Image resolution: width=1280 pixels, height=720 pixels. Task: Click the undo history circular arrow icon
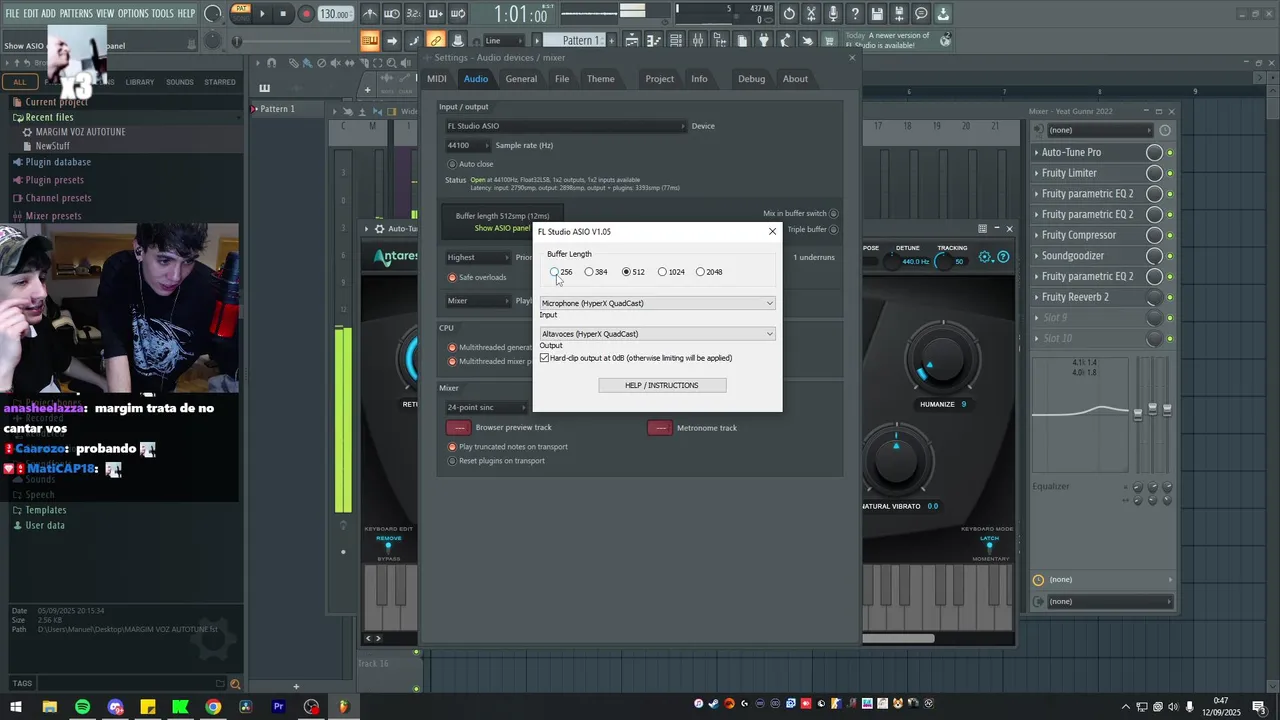[789, 14]
